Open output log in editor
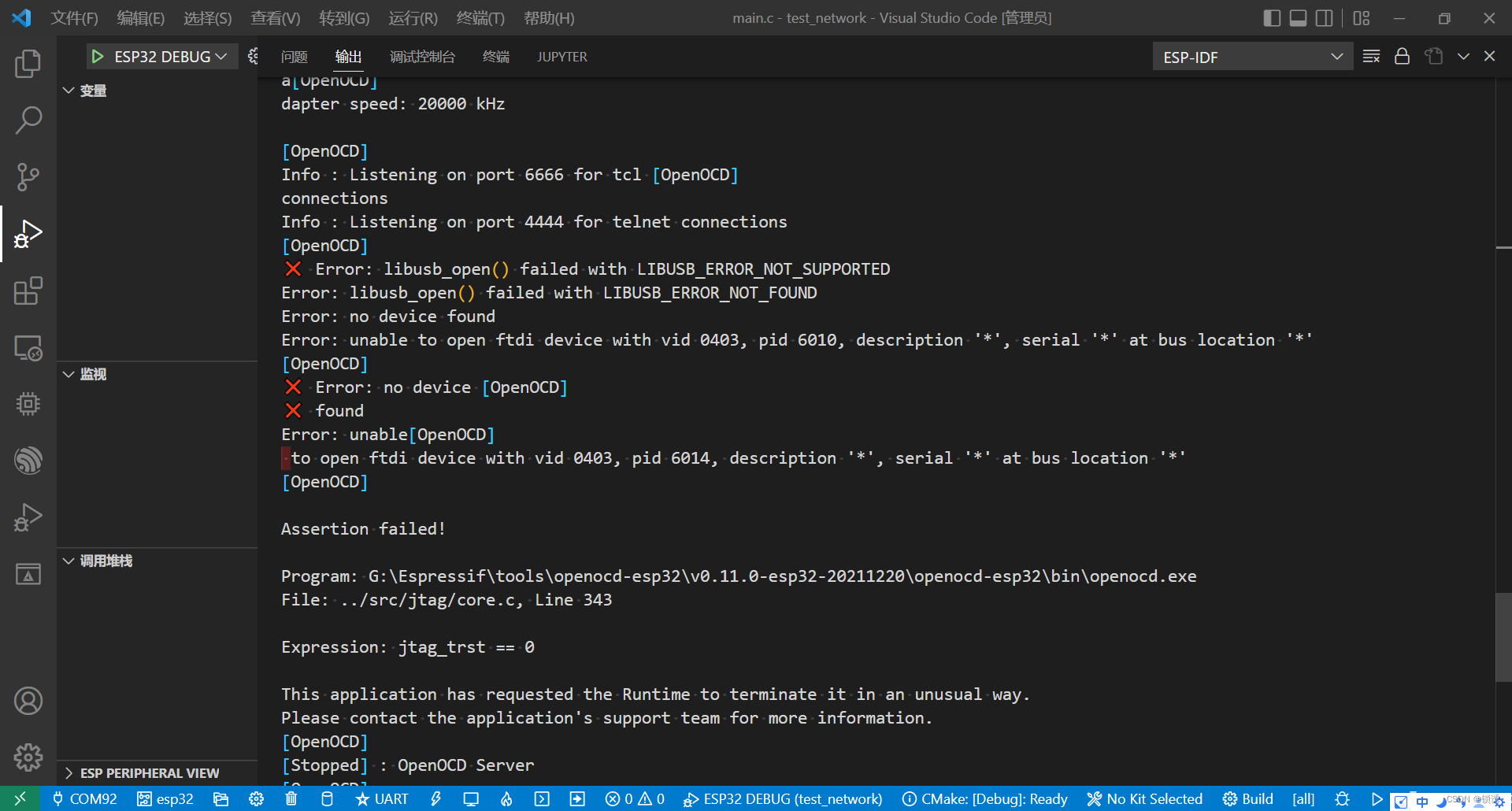Screen dimensions: 1512x811 tap(1433, 57)
